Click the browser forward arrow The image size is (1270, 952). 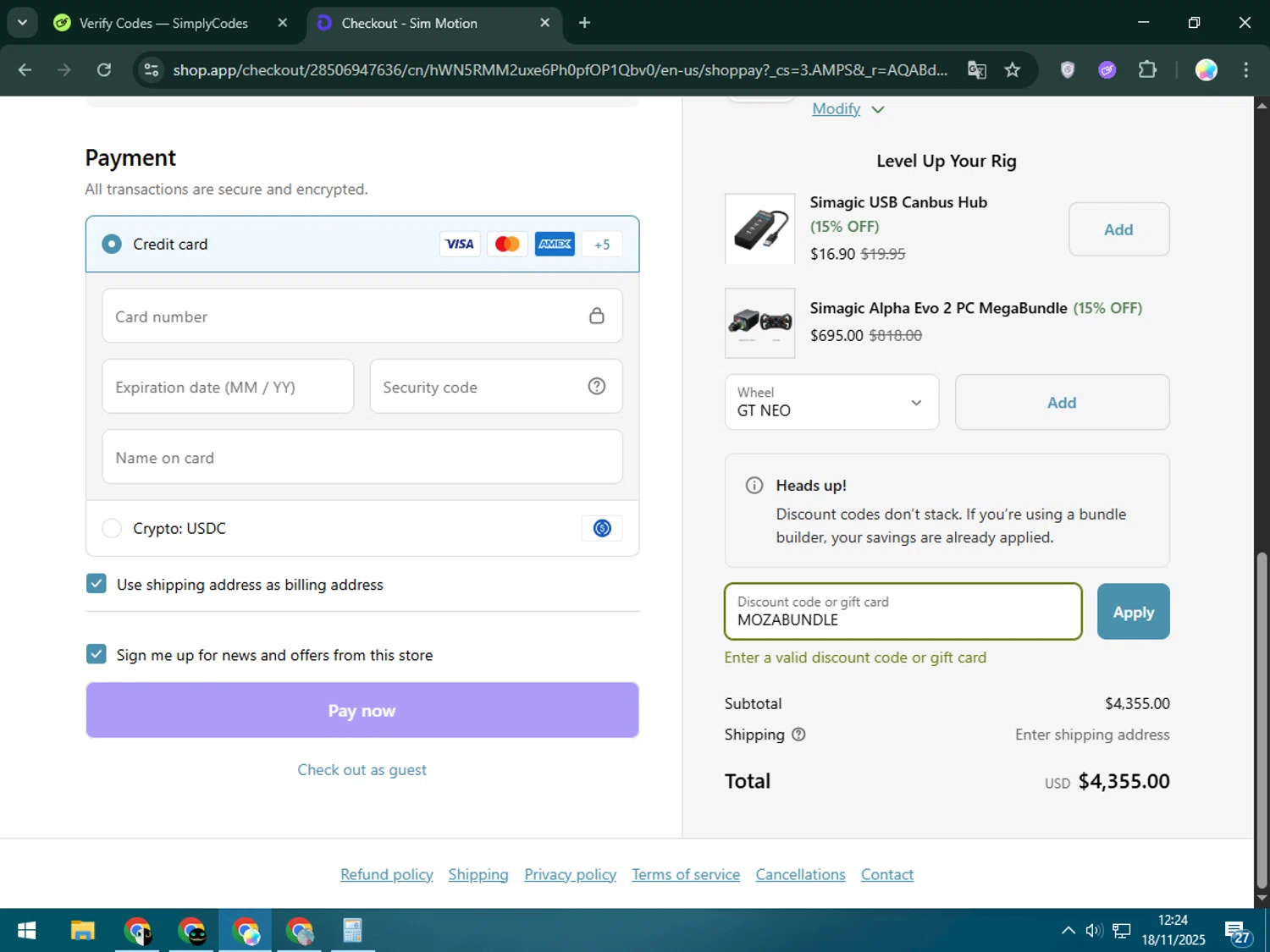(x=64, y=69)
